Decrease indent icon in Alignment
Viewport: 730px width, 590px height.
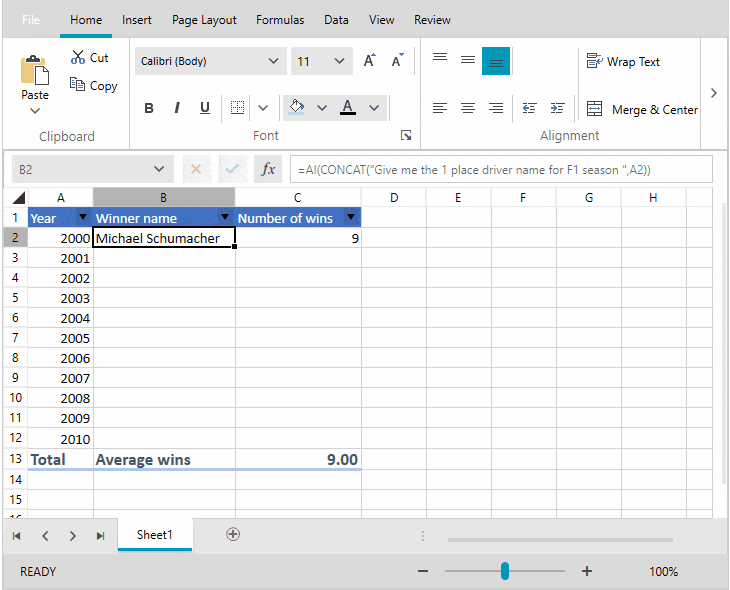(529, 109)
